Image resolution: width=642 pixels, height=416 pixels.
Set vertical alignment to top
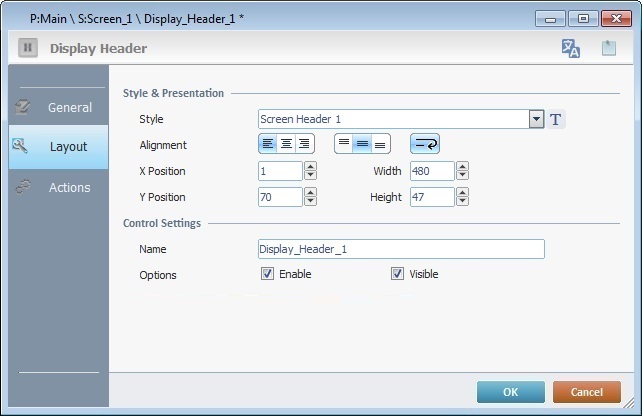pos(344,145)
